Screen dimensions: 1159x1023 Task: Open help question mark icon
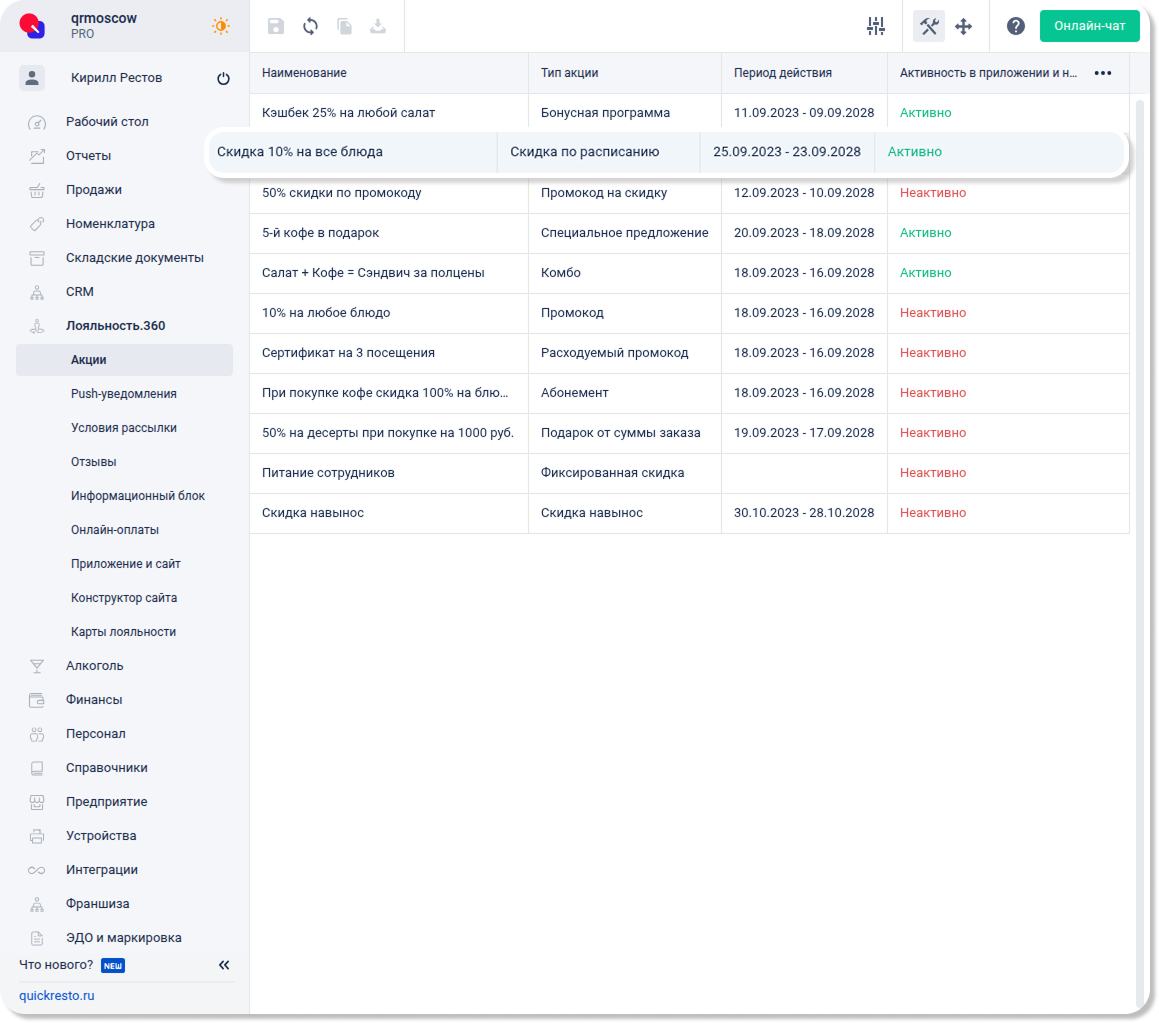tap(1016, 27)
